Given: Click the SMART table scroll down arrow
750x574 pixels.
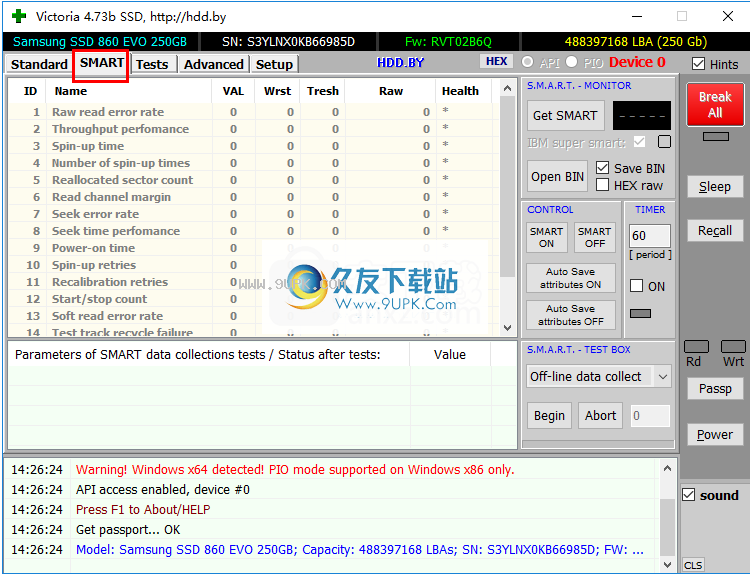Looking at the screenshot, I should pos(507,328).
